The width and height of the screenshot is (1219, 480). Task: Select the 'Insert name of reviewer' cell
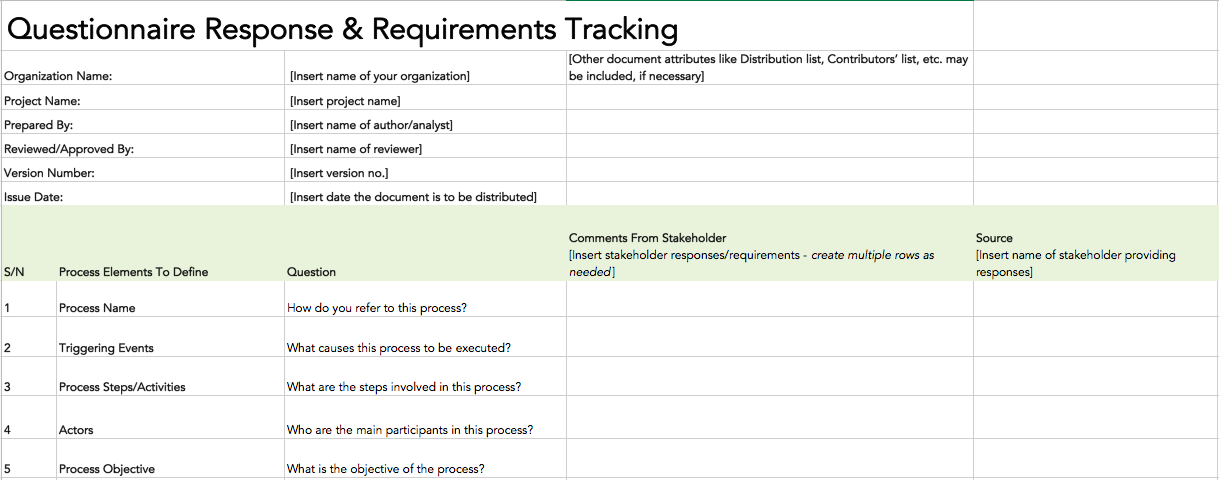pos(425,148)
